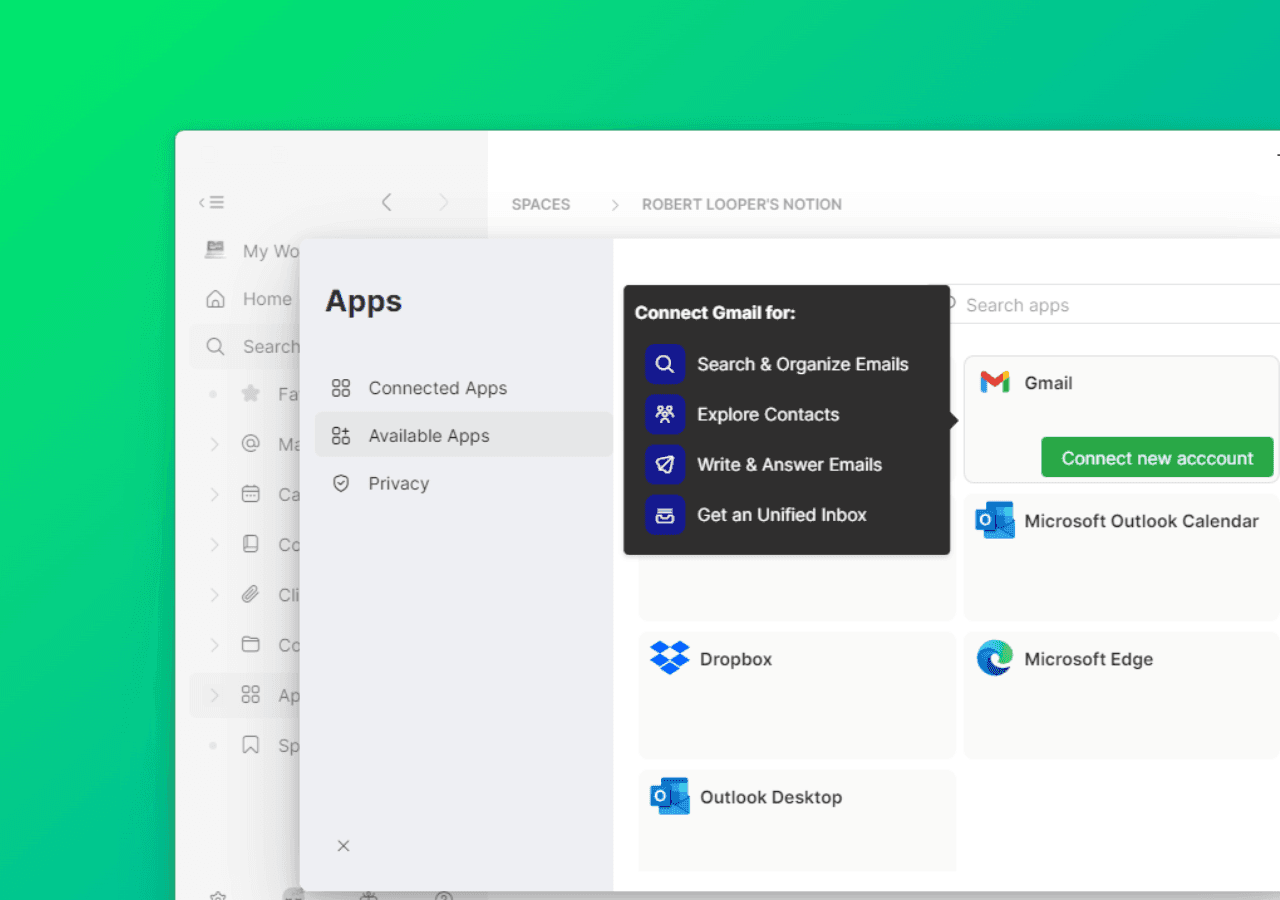Click the Apps grid icon in background sidebar
This screenshot has height=900, width=1280.
tap(251, 695)
